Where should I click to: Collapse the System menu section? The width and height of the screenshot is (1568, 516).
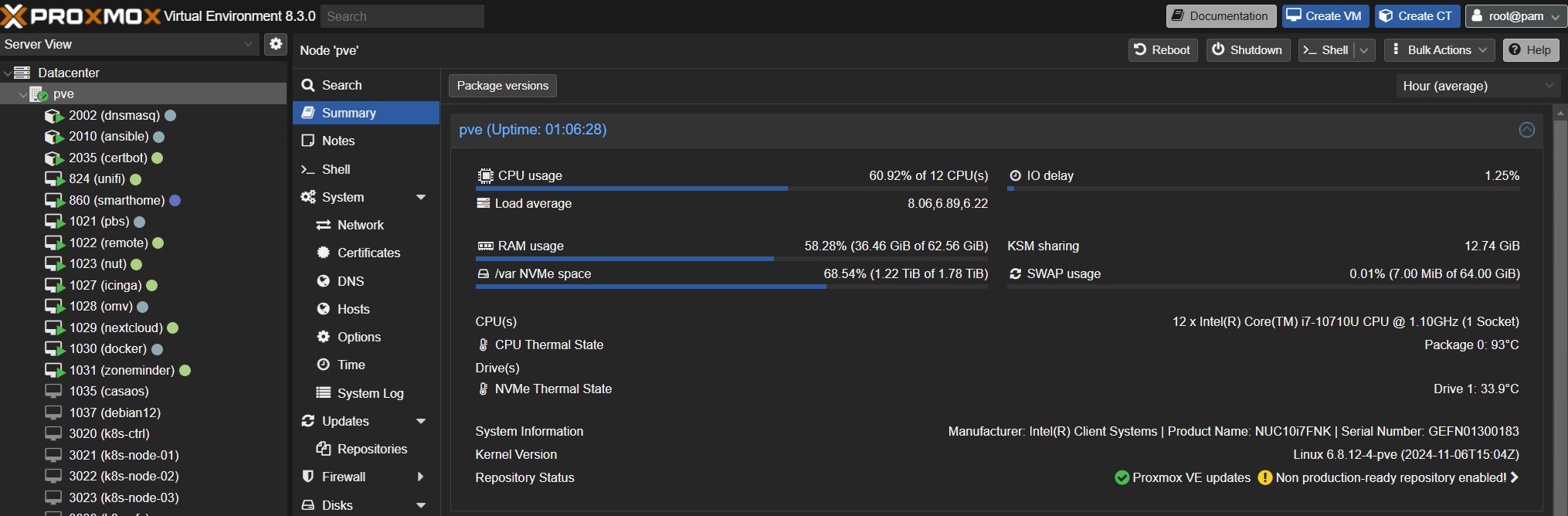[x=421, y=198]
